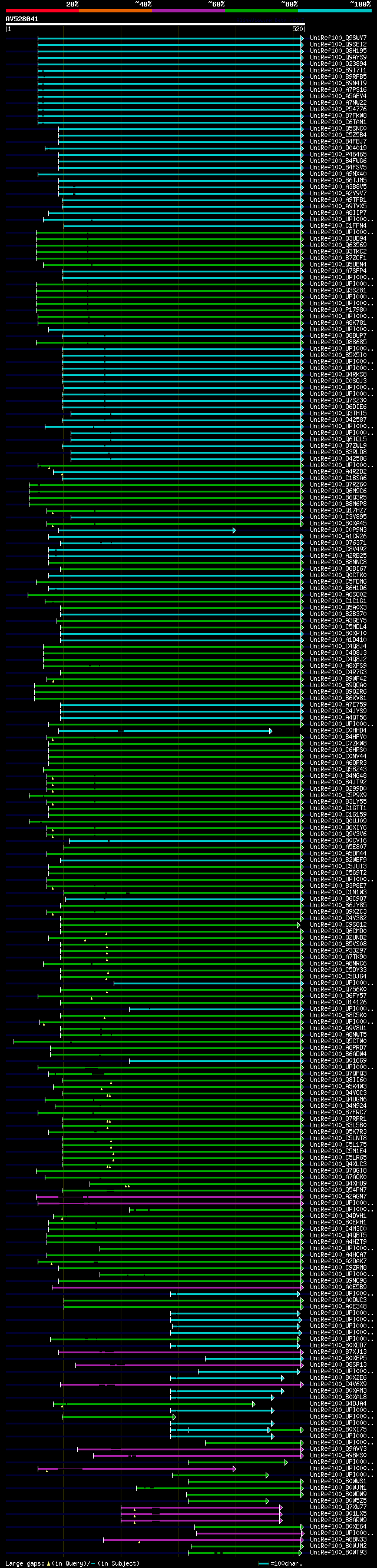The image size is (377, 1568).
Task: Click UniRef100_Q4DJA4 entry
Action: (x=338, y=1404)
